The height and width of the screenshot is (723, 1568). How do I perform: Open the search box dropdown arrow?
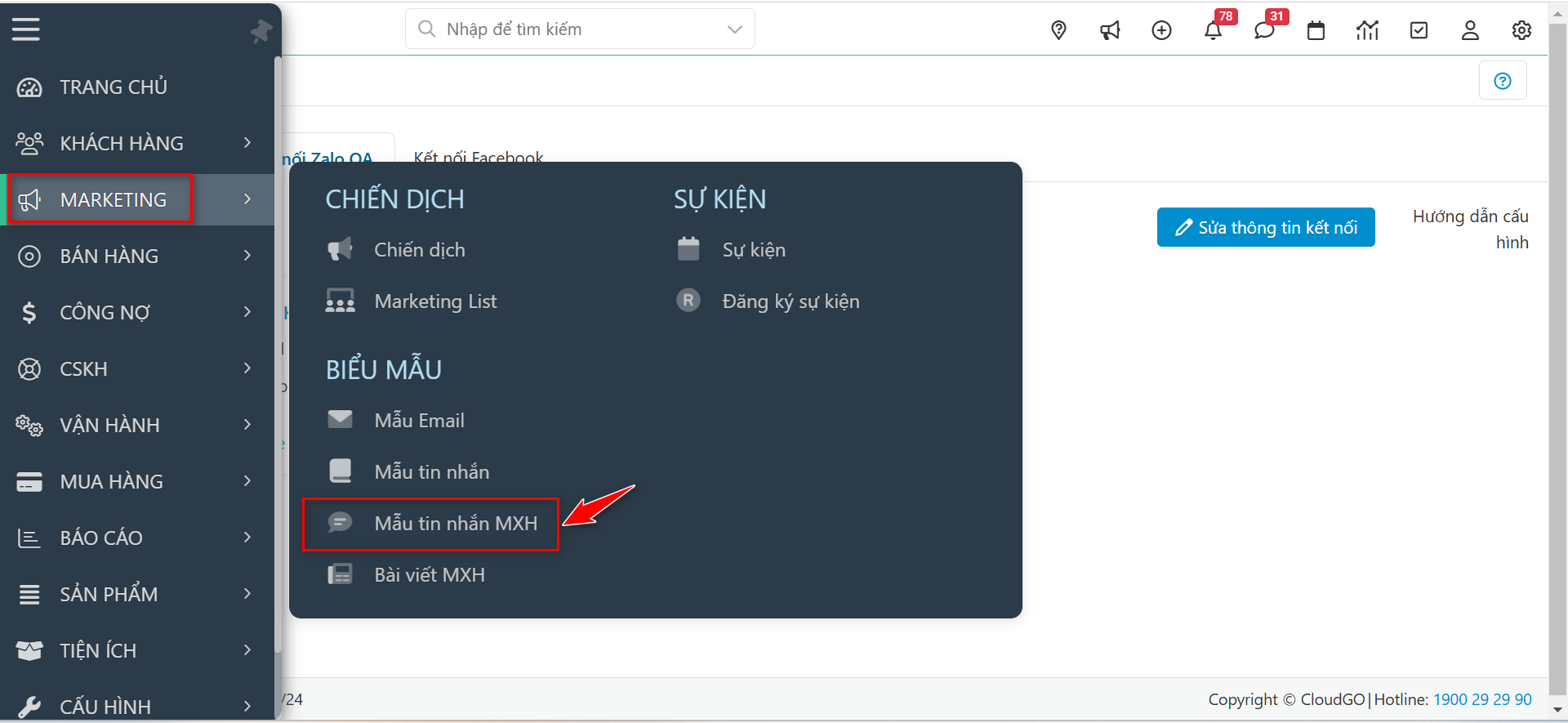pyautogui.click(x=734, y=29)
